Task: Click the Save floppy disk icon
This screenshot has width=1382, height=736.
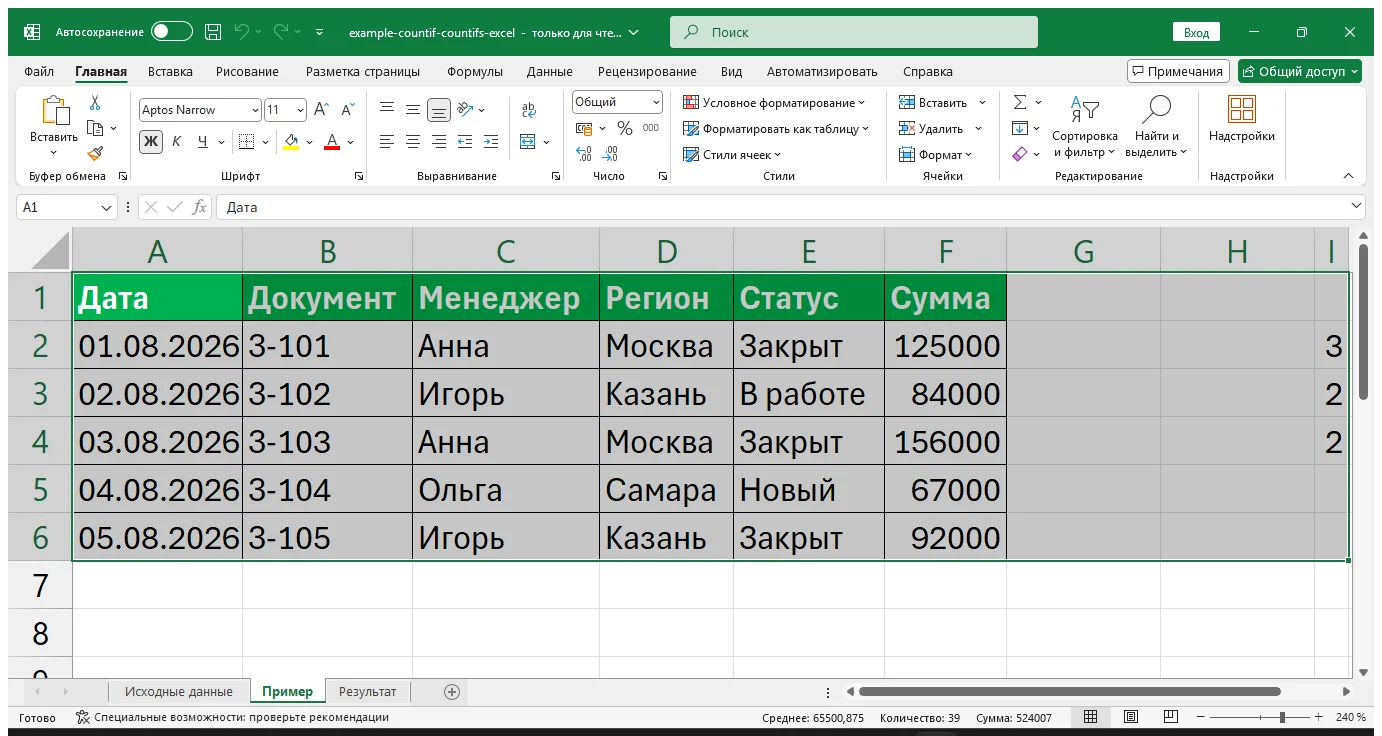Action: tap(213, 32)
